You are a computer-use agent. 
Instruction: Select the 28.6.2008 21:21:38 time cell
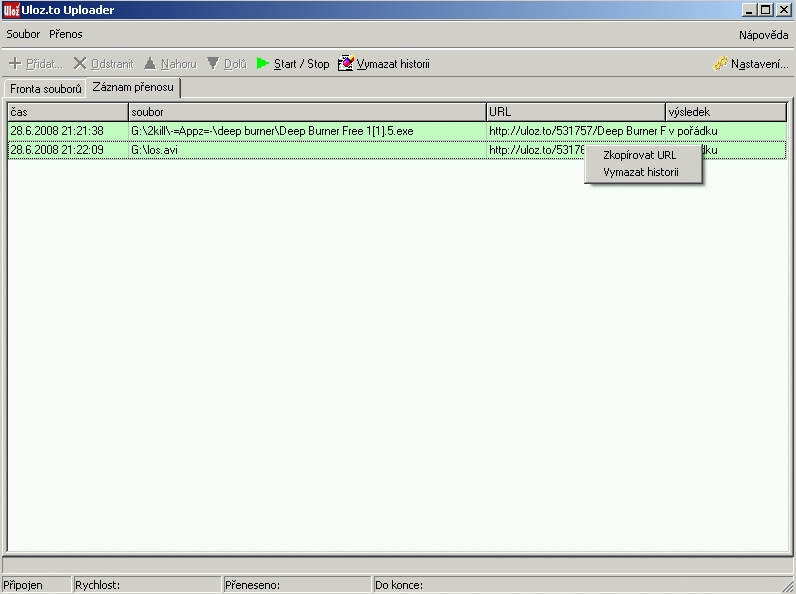(68, 131)
